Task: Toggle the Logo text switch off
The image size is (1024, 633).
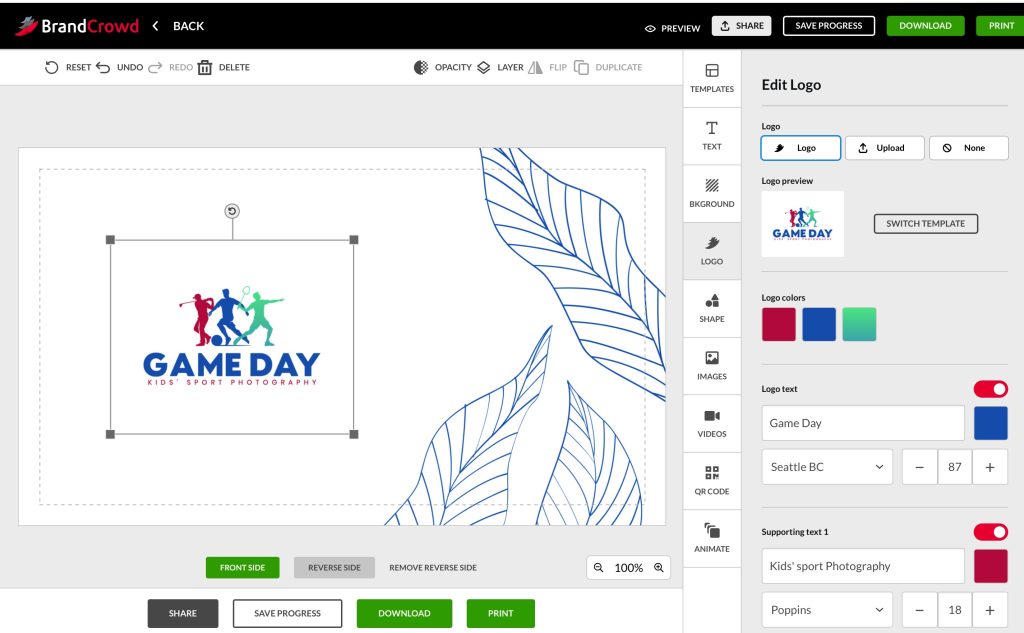Action: 991,389
